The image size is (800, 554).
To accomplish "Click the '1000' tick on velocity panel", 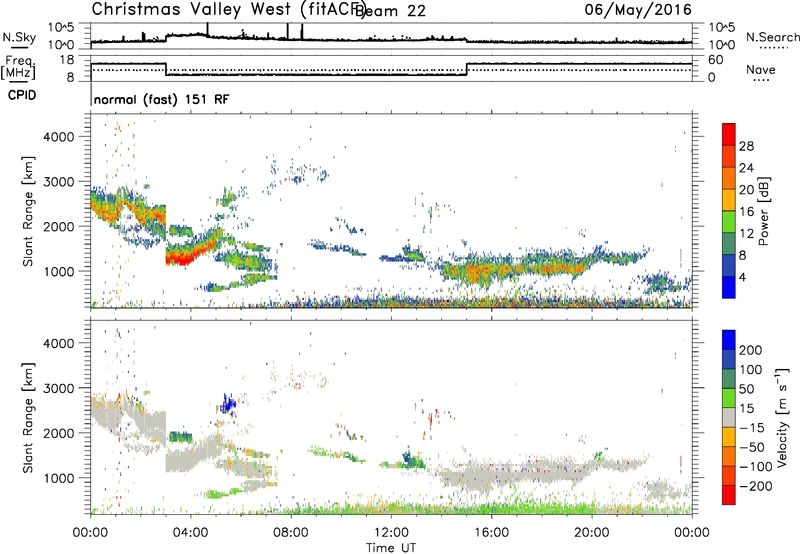I will coord(58,478).
